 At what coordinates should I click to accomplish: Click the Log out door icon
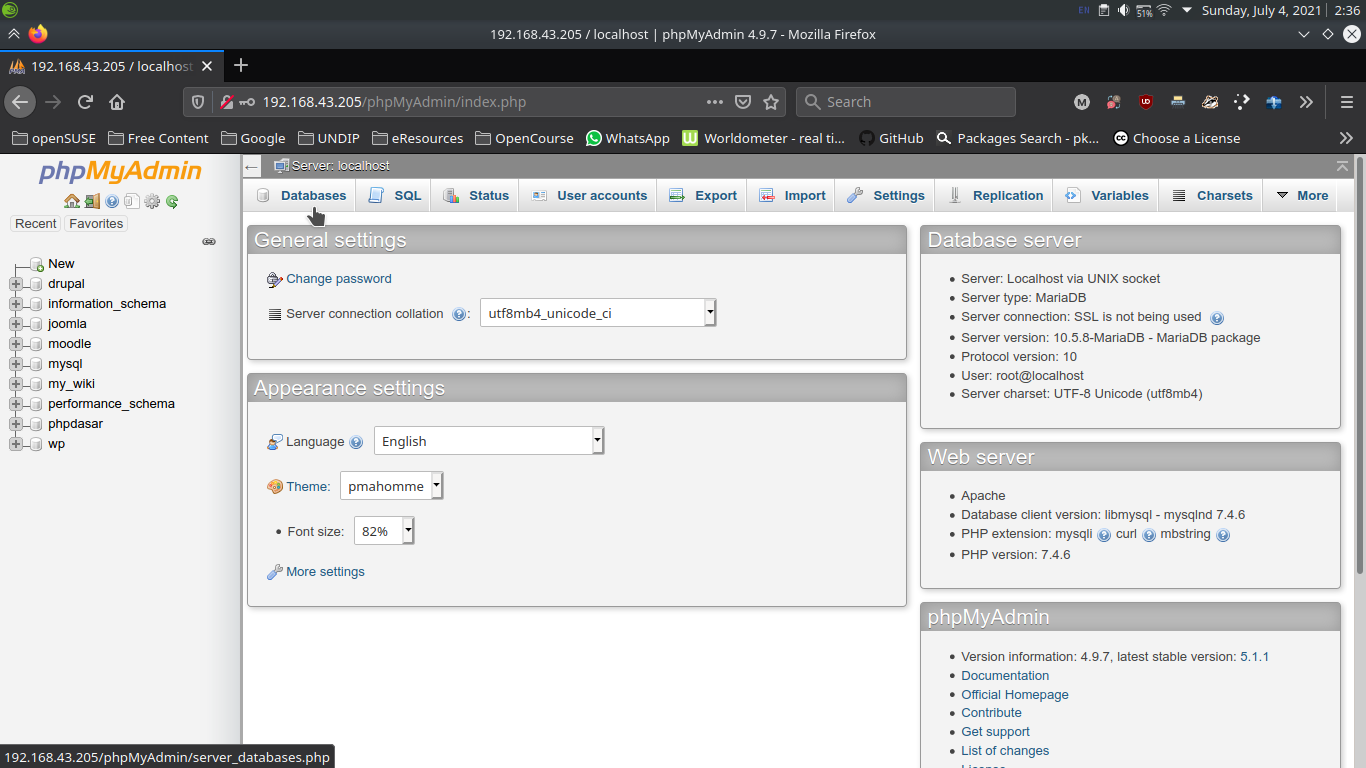tap(92, 201)
